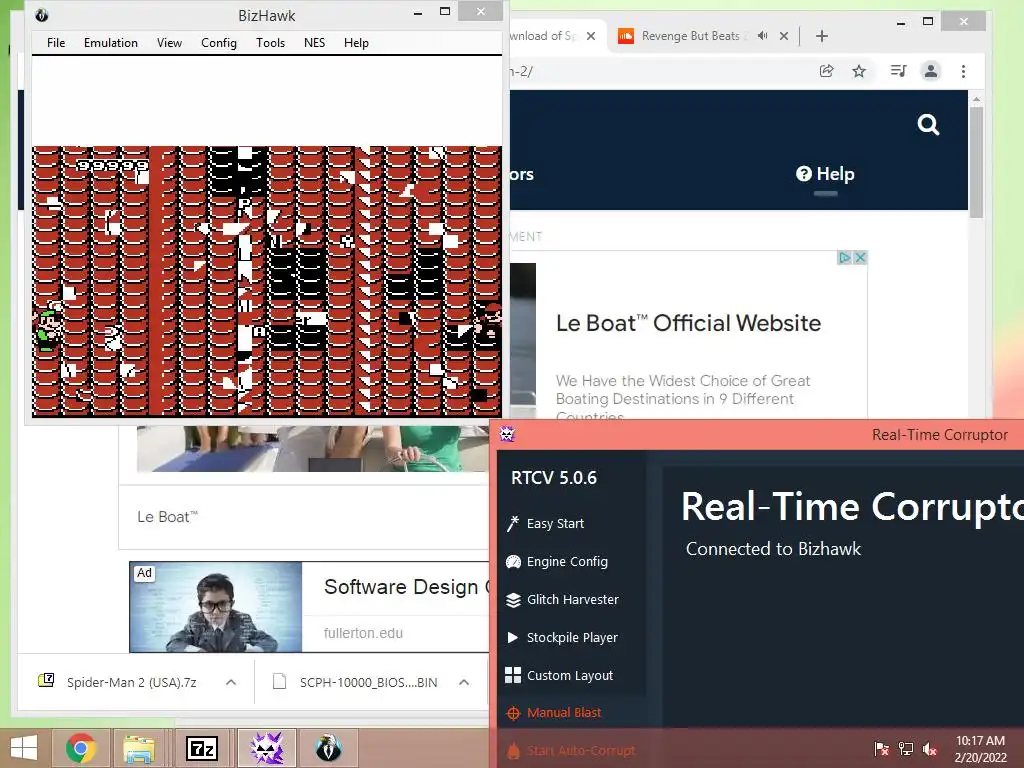Click the Software Design ad headline

pos(405,586)
